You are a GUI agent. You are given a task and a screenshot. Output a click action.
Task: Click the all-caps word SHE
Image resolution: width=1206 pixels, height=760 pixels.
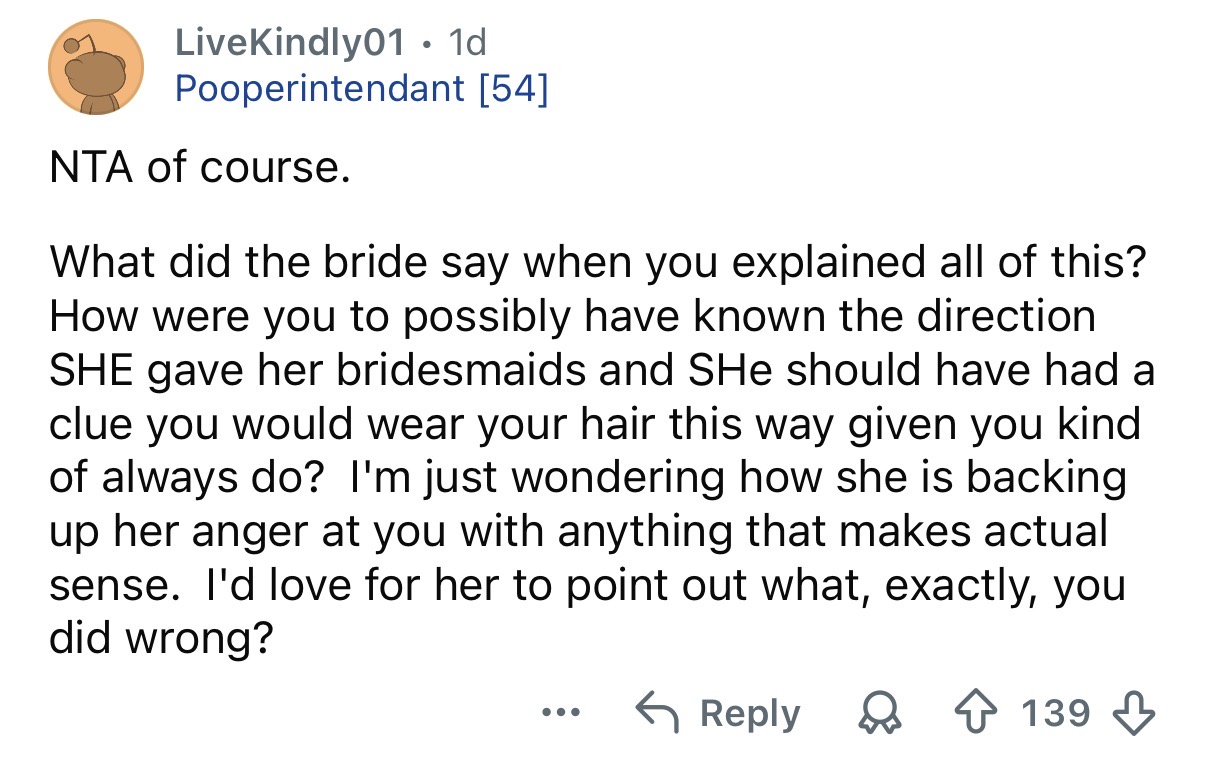[x=95, y=371]
